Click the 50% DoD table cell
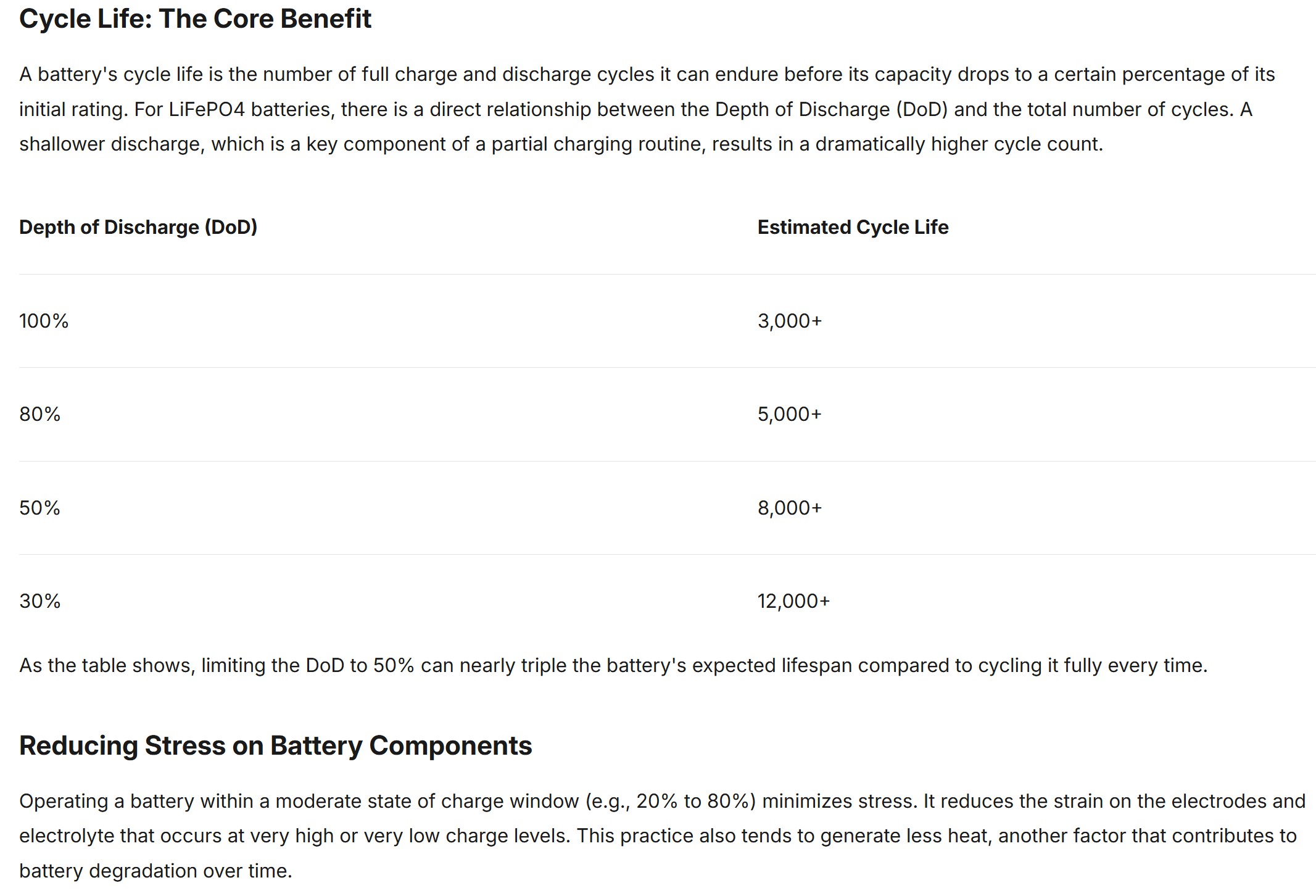The image size is (1316, 896). (40, 508)
